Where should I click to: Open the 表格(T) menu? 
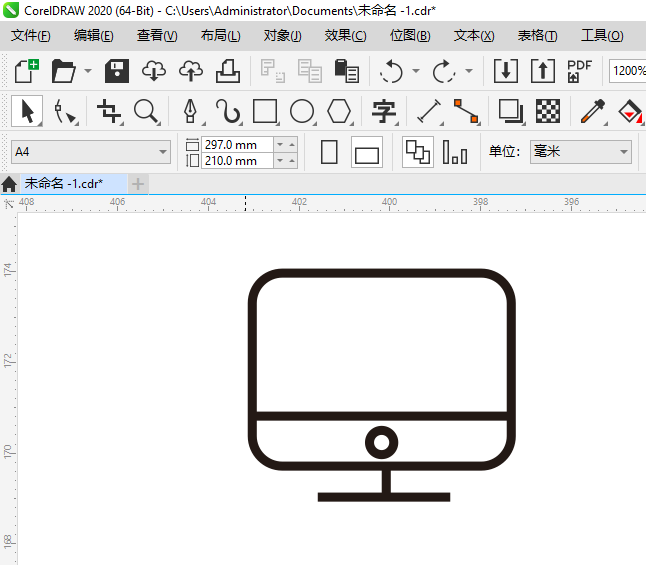coord(537,35)
